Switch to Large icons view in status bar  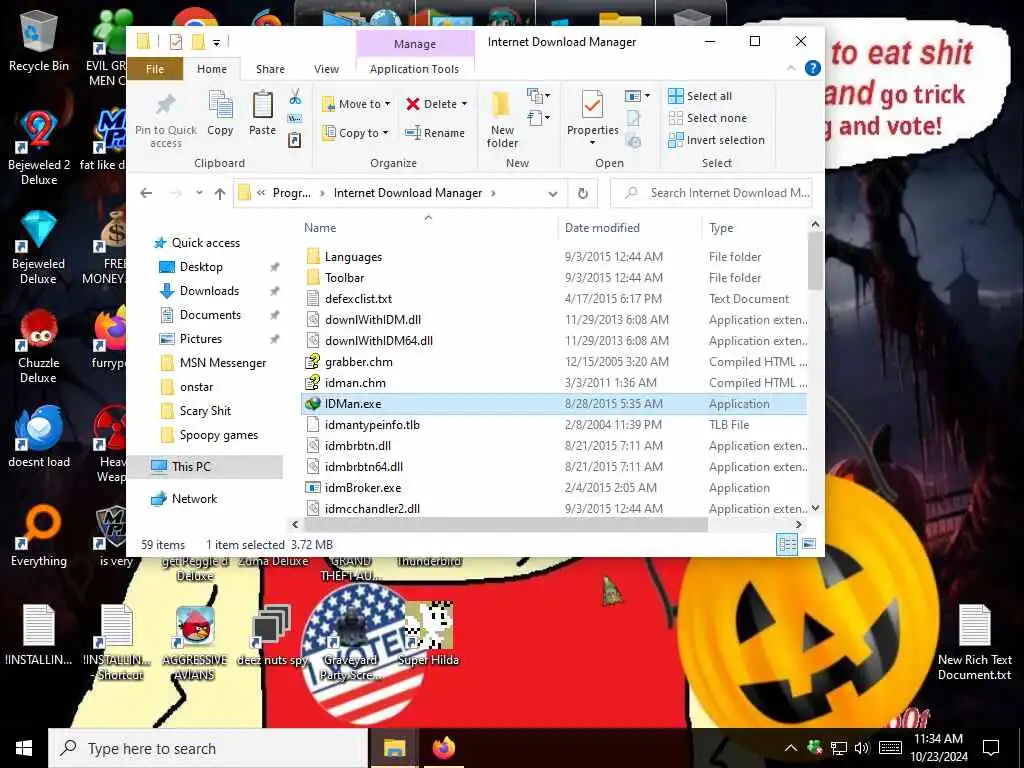point(808,544)
